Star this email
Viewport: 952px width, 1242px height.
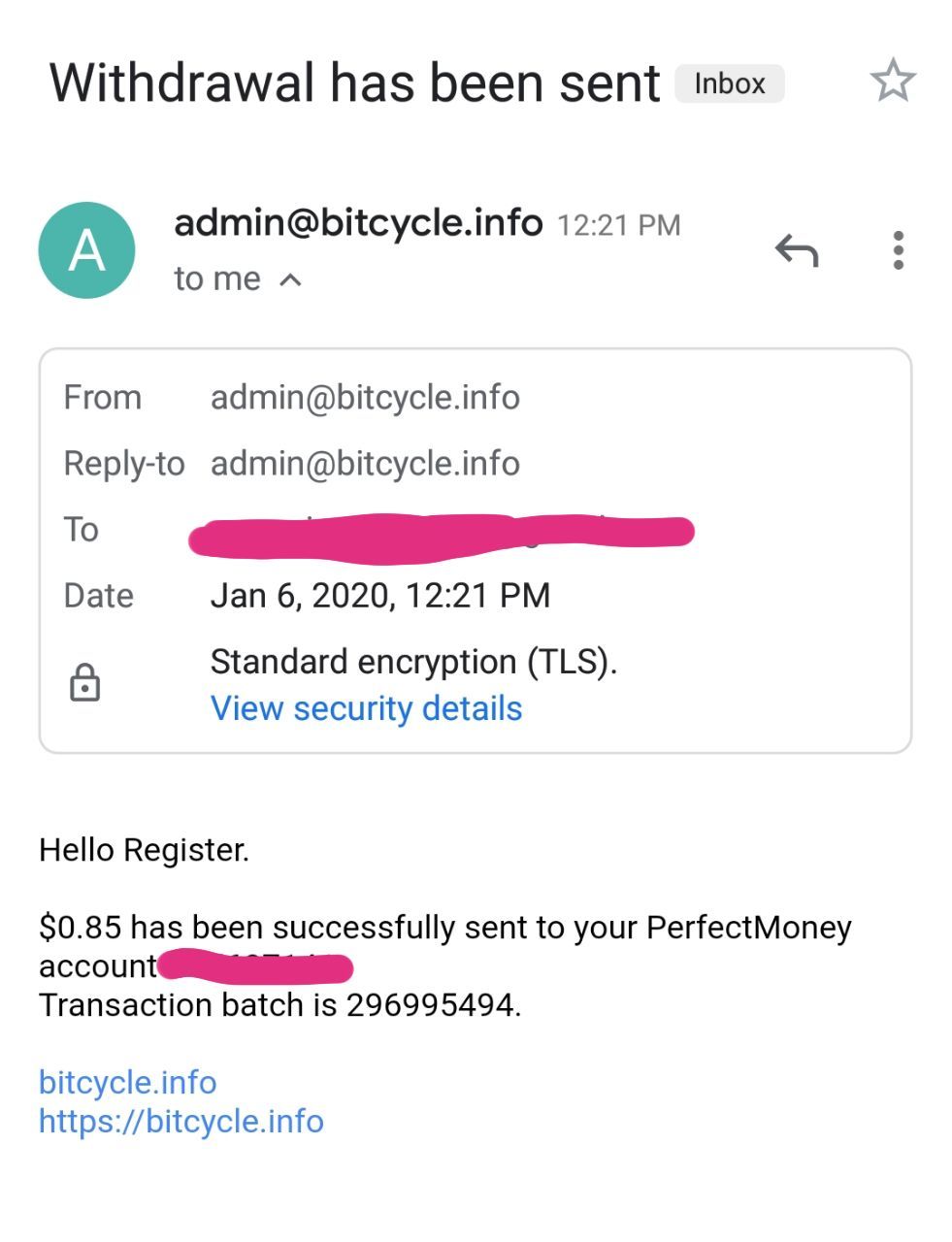[892, 81]
